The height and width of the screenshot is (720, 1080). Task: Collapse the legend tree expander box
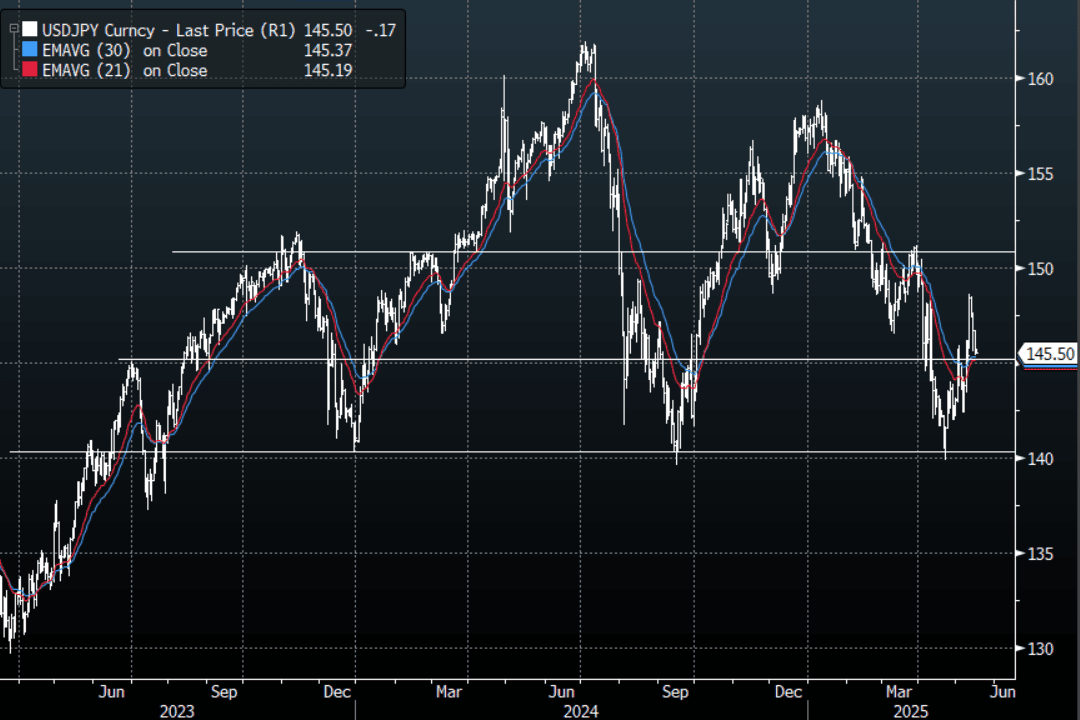coord(13,29)
